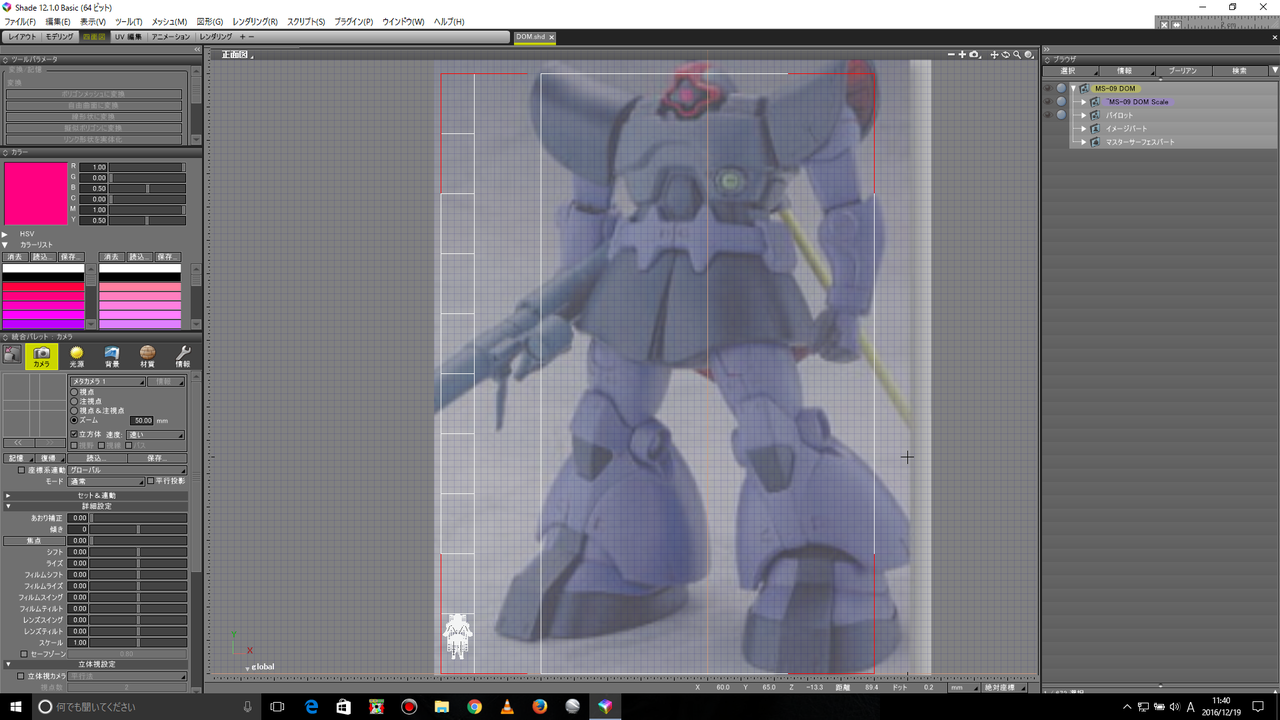The image size is (1280, 720).
Task: Open the カメラ (camera) palette tab
Action: [41, 357]
